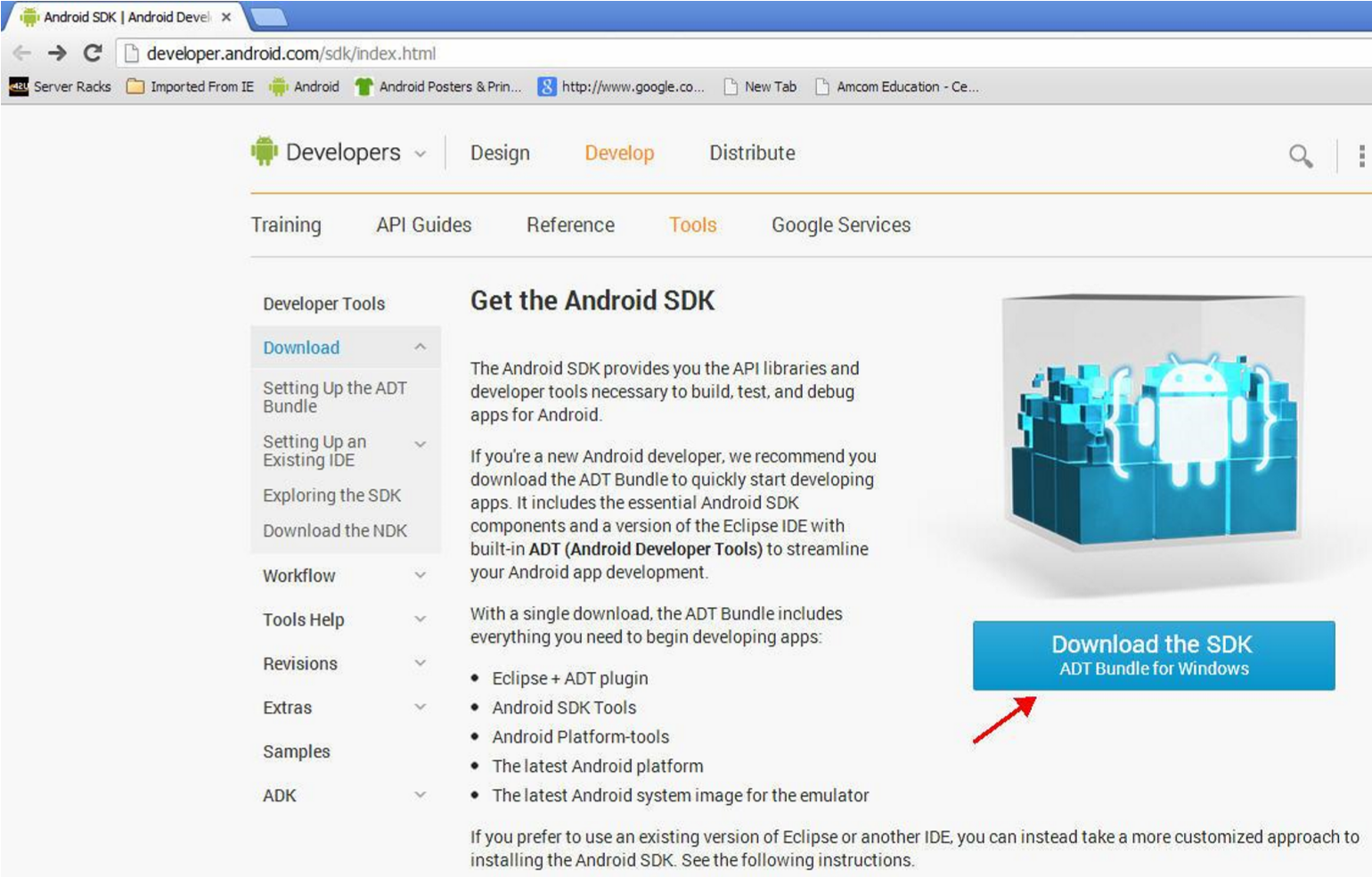Open Download the NDK page
Screen dimensions: 1372x877
tap(335, 531)
